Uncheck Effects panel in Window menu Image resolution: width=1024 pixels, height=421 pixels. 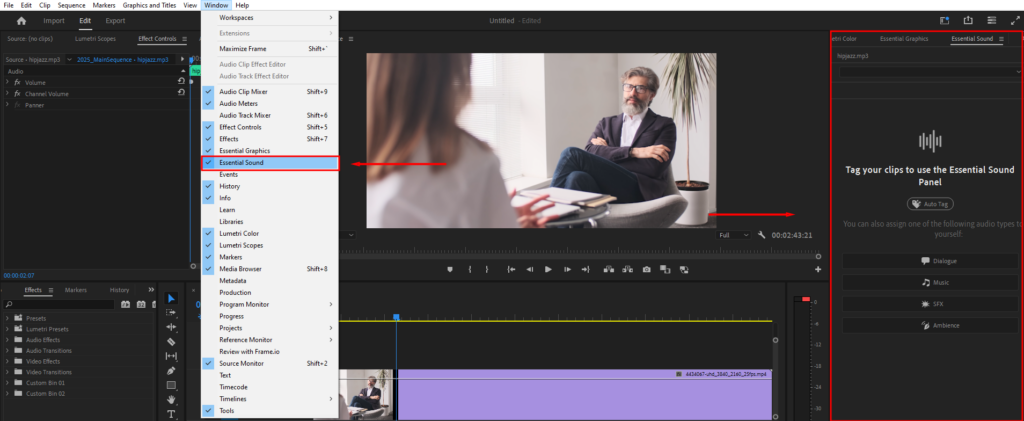tap(270, 138)
